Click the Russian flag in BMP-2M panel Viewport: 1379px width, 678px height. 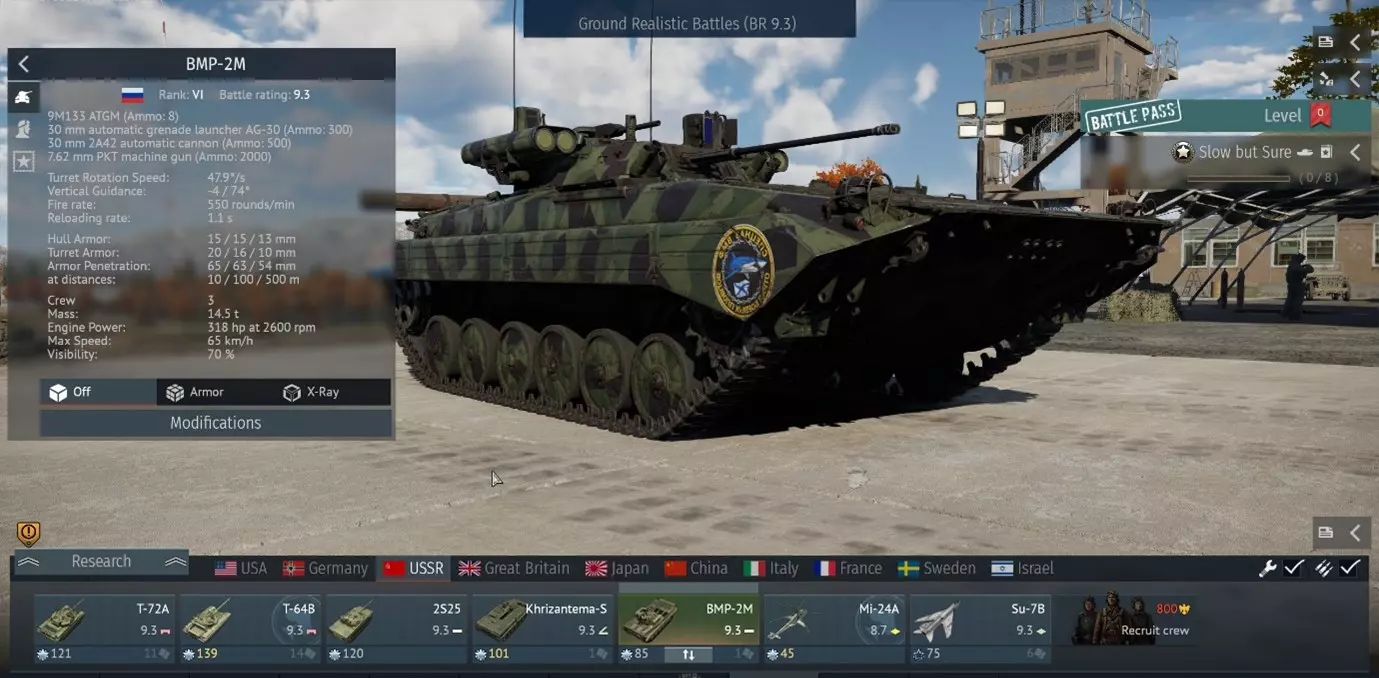click(132, 95)
